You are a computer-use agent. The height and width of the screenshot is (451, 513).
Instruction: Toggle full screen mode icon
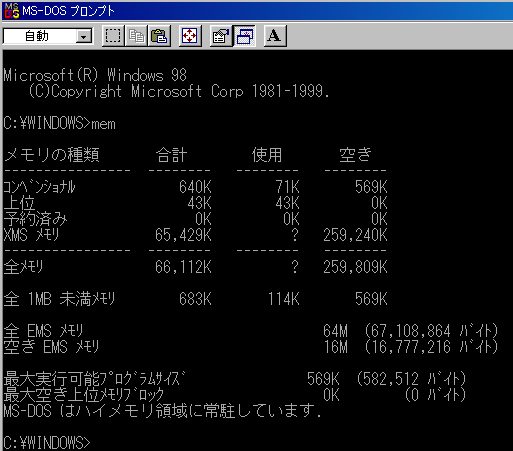[190, 36]
